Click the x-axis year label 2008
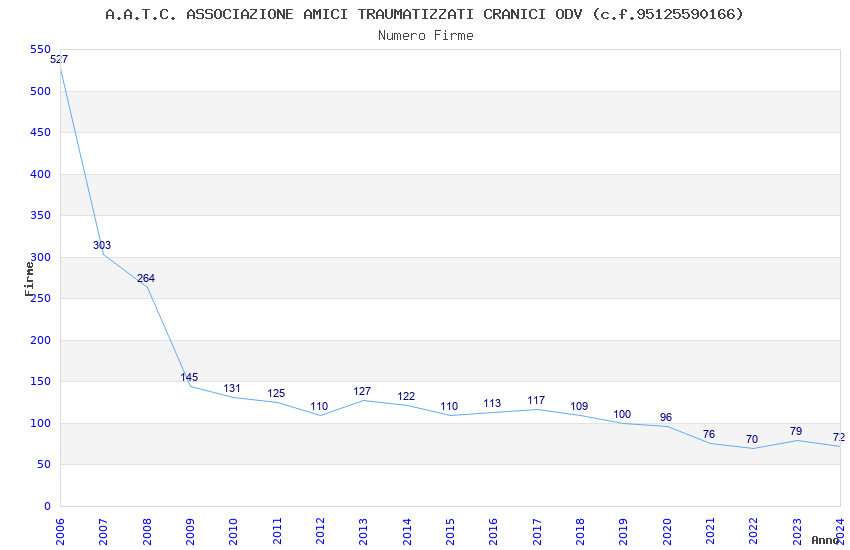This screenshot has width=850, height=550. (147, 531)
